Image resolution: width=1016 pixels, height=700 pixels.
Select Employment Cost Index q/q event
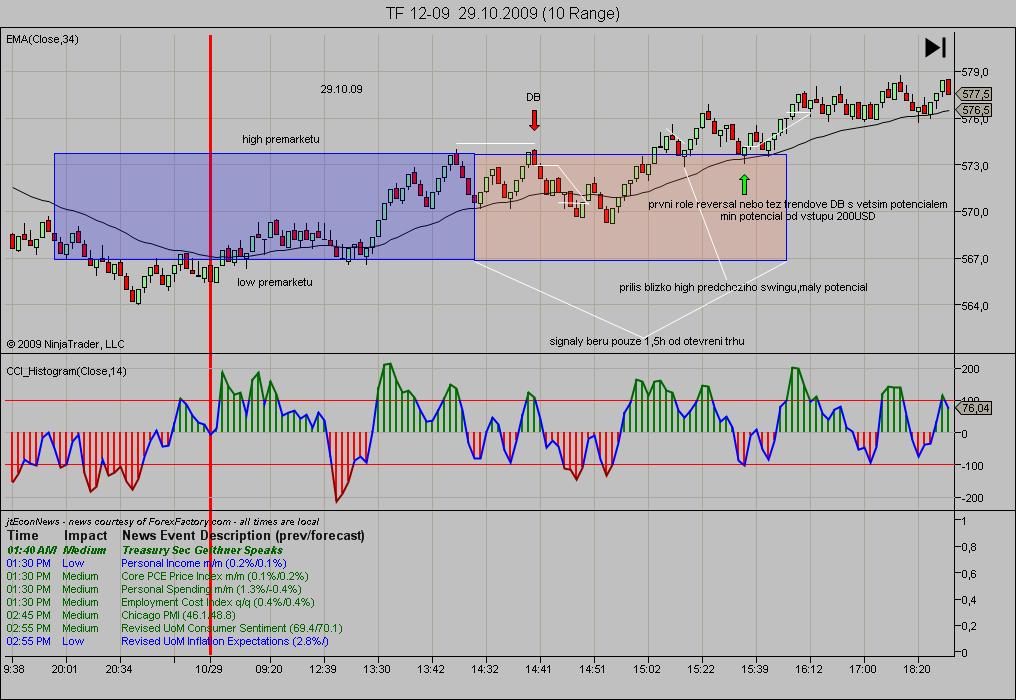pos(218,602)
